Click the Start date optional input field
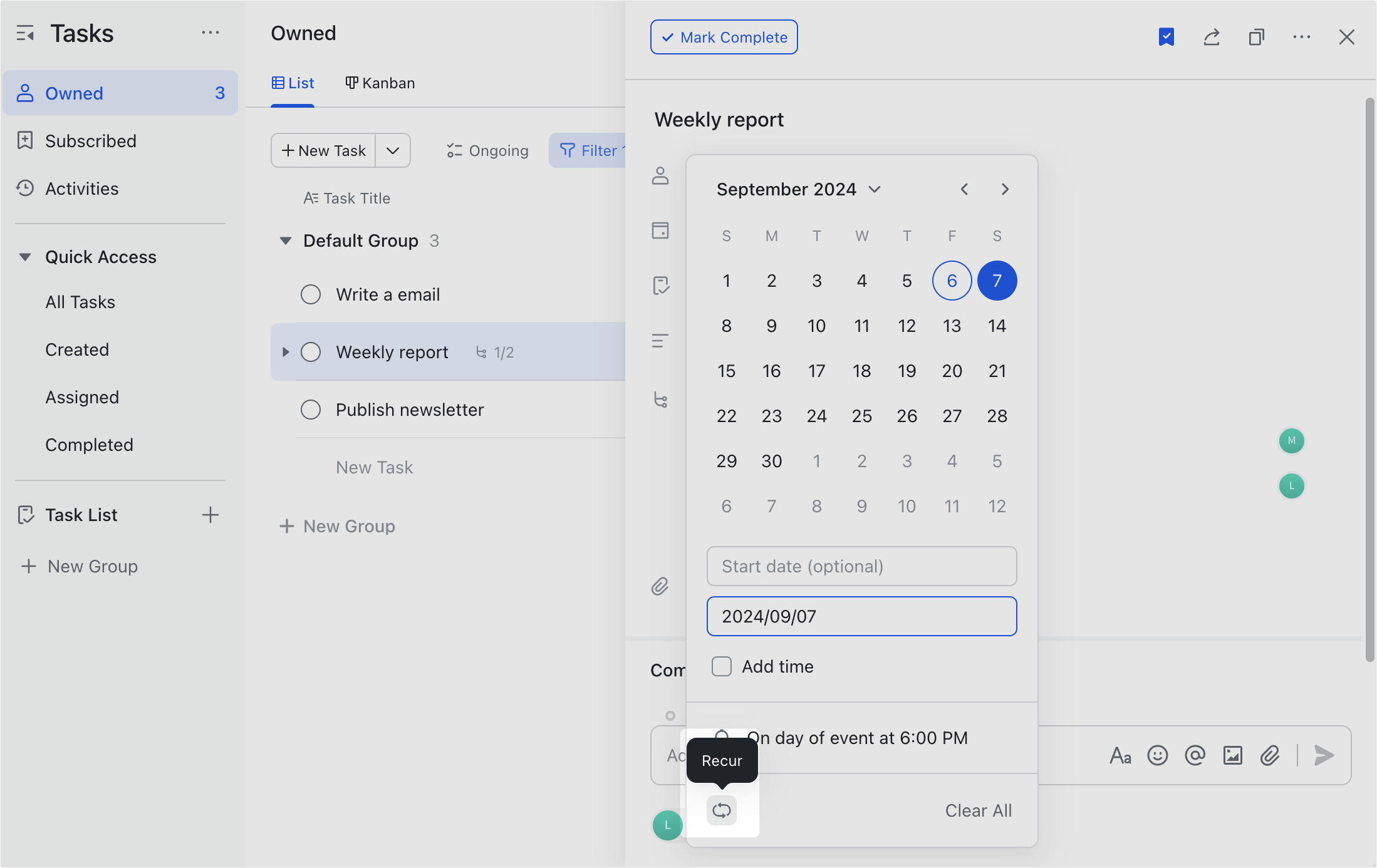Image resolution: width=1377 pixels, height=868 pixels. click(x=861, y=566)
